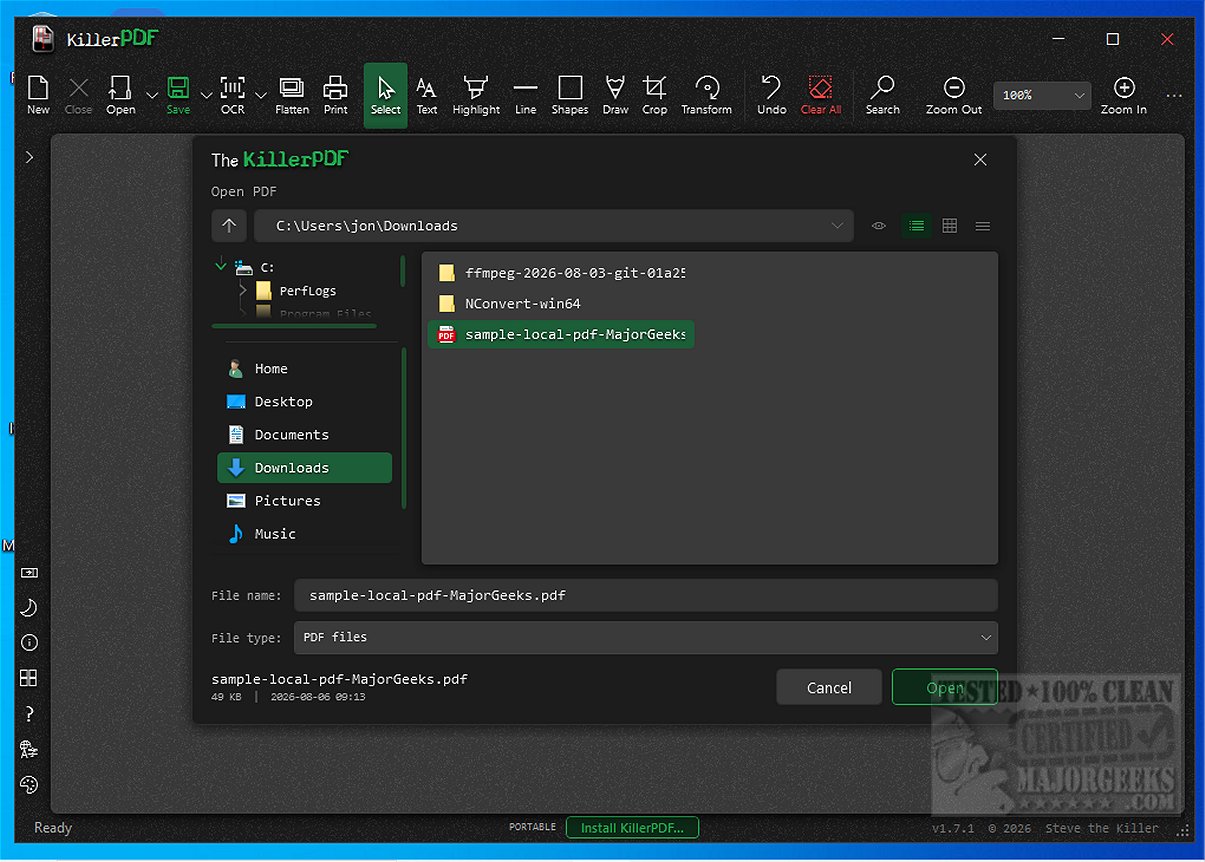This screenshot has width=1205, height=862.
Task: Select the ffmpeg-2026-08-03 folder
Action: pyautogui.click(x=562, y=273)
